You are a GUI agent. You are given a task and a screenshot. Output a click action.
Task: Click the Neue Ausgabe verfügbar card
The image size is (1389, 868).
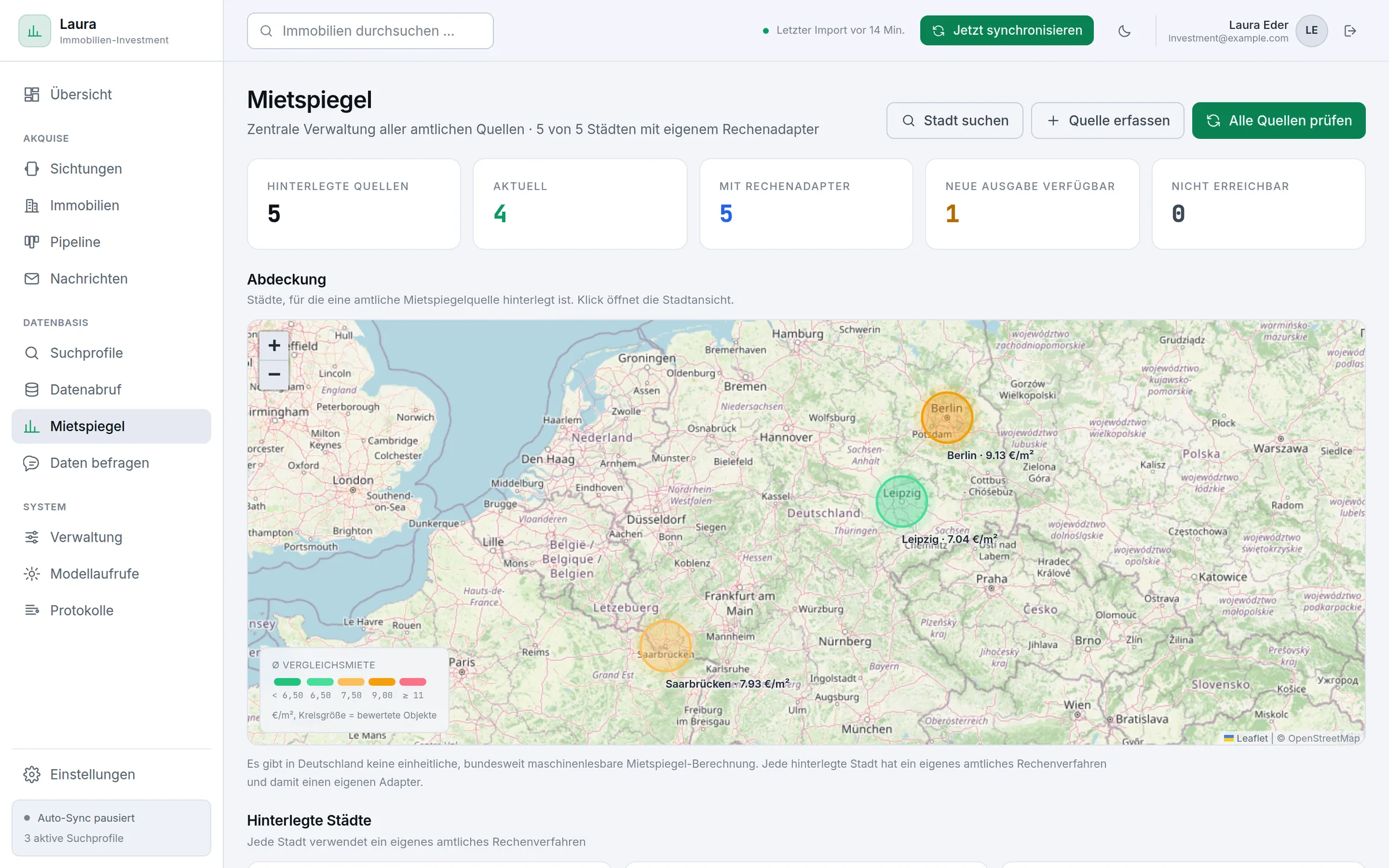(x=1032, y=204)
